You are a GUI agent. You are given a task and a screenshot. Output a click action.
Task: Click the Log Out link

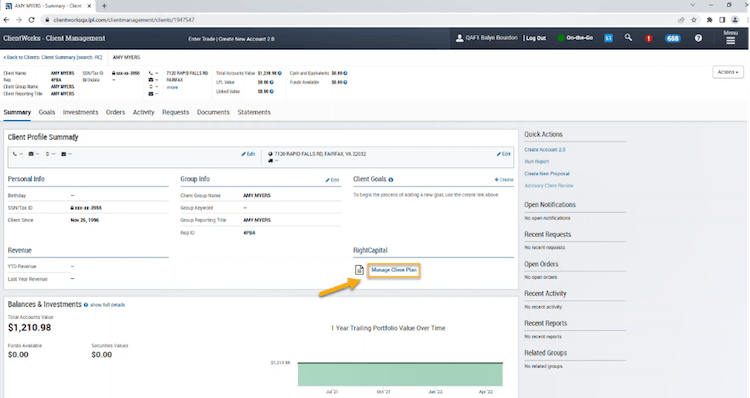click(x=536, y=38)
